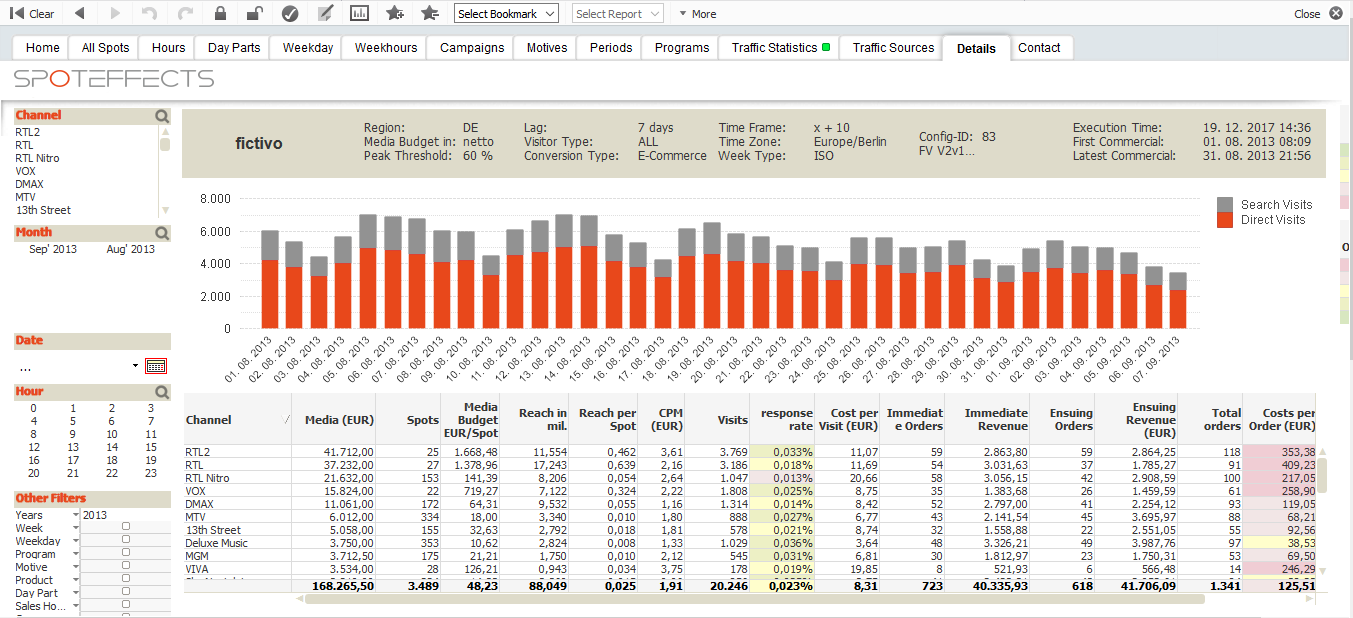Clear all selections with the Clear button
The image size is (1353, 618).
[32, 14]
